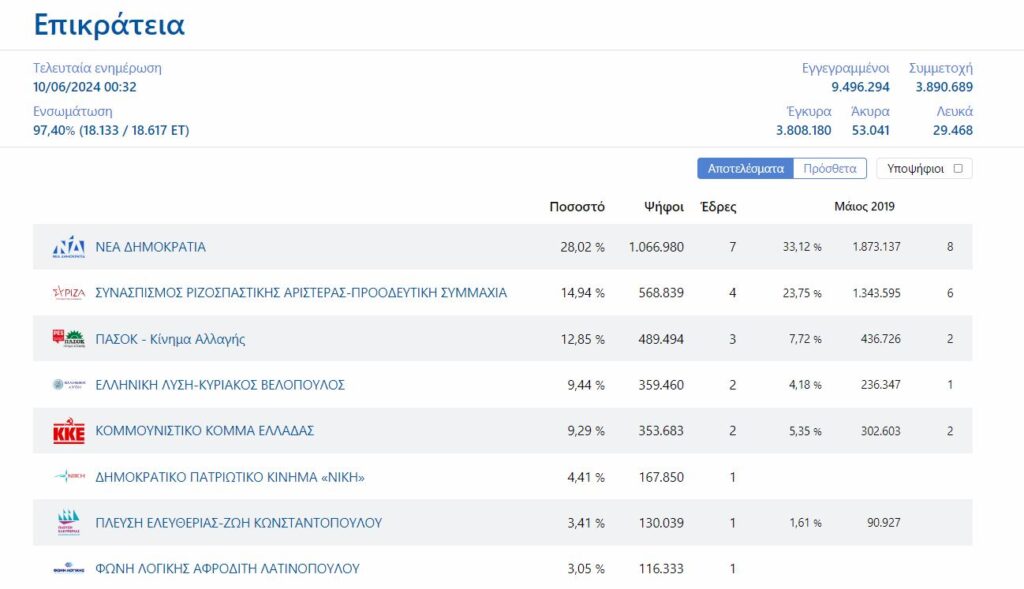Click the 2019 votes 436.726
The width and height of the screenshot is (1024, 589).
point(880,339)
